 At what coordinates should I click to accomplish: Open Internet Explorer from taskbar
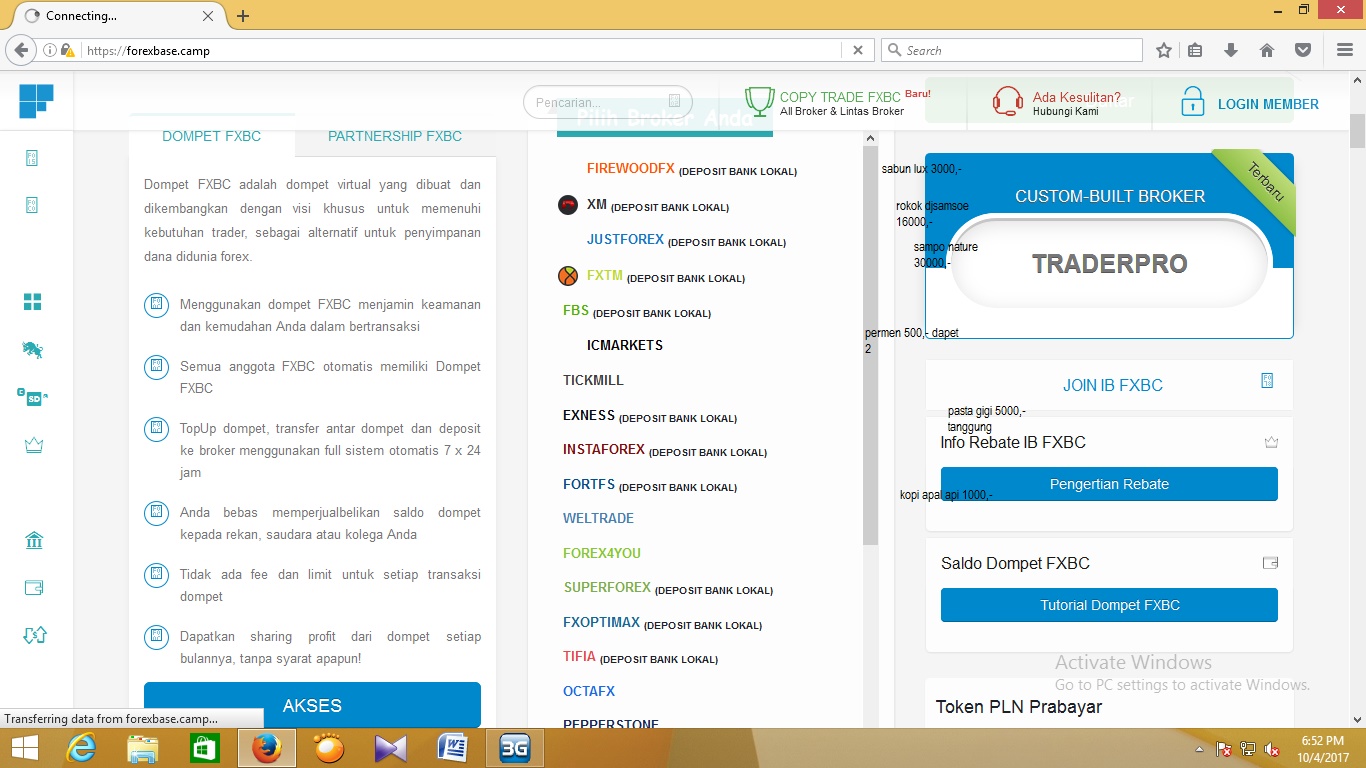pos(81,748)
